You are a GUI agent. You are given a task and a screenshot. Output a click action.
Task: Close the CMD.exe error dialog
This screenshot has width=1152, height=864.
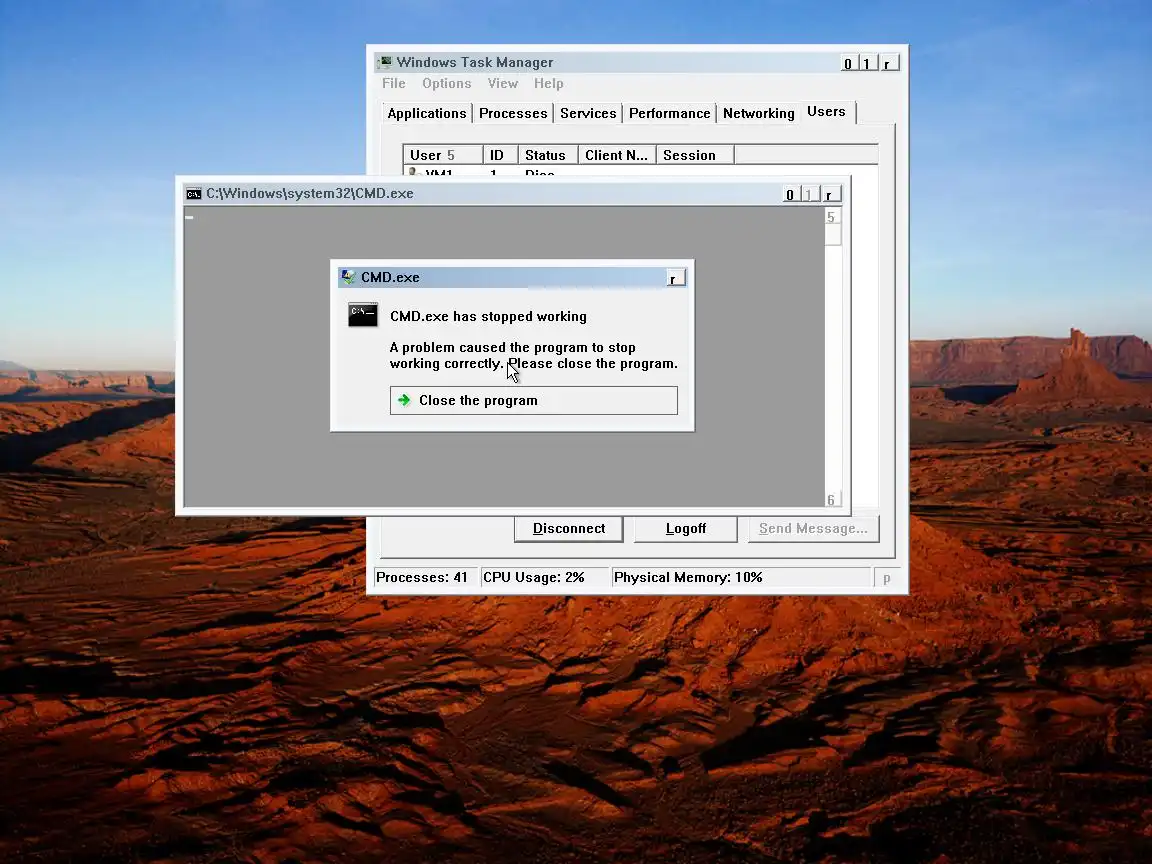[x=675, y=278]
